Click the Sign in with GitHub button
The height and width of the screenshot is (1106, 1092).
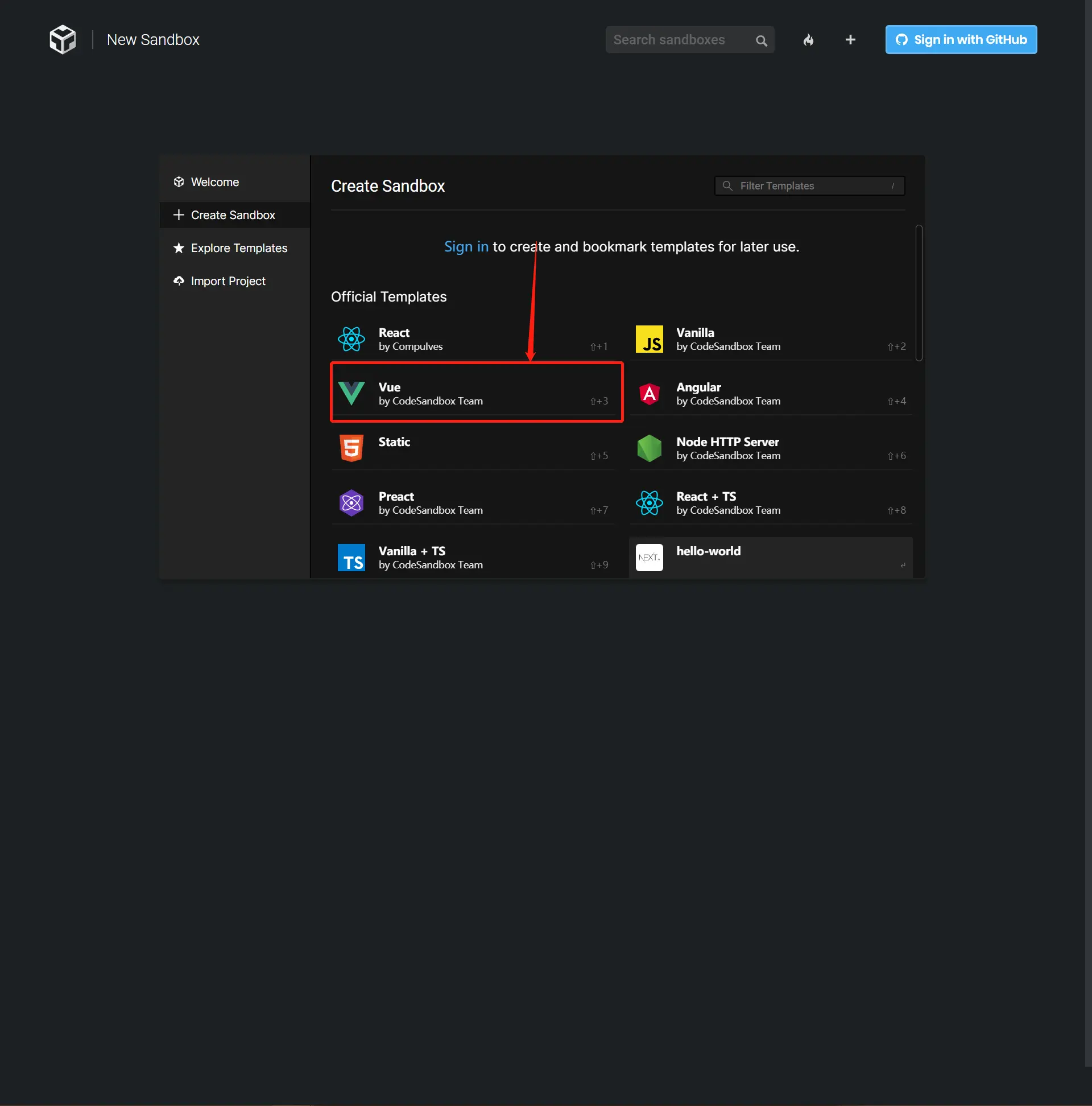[961, 39]
